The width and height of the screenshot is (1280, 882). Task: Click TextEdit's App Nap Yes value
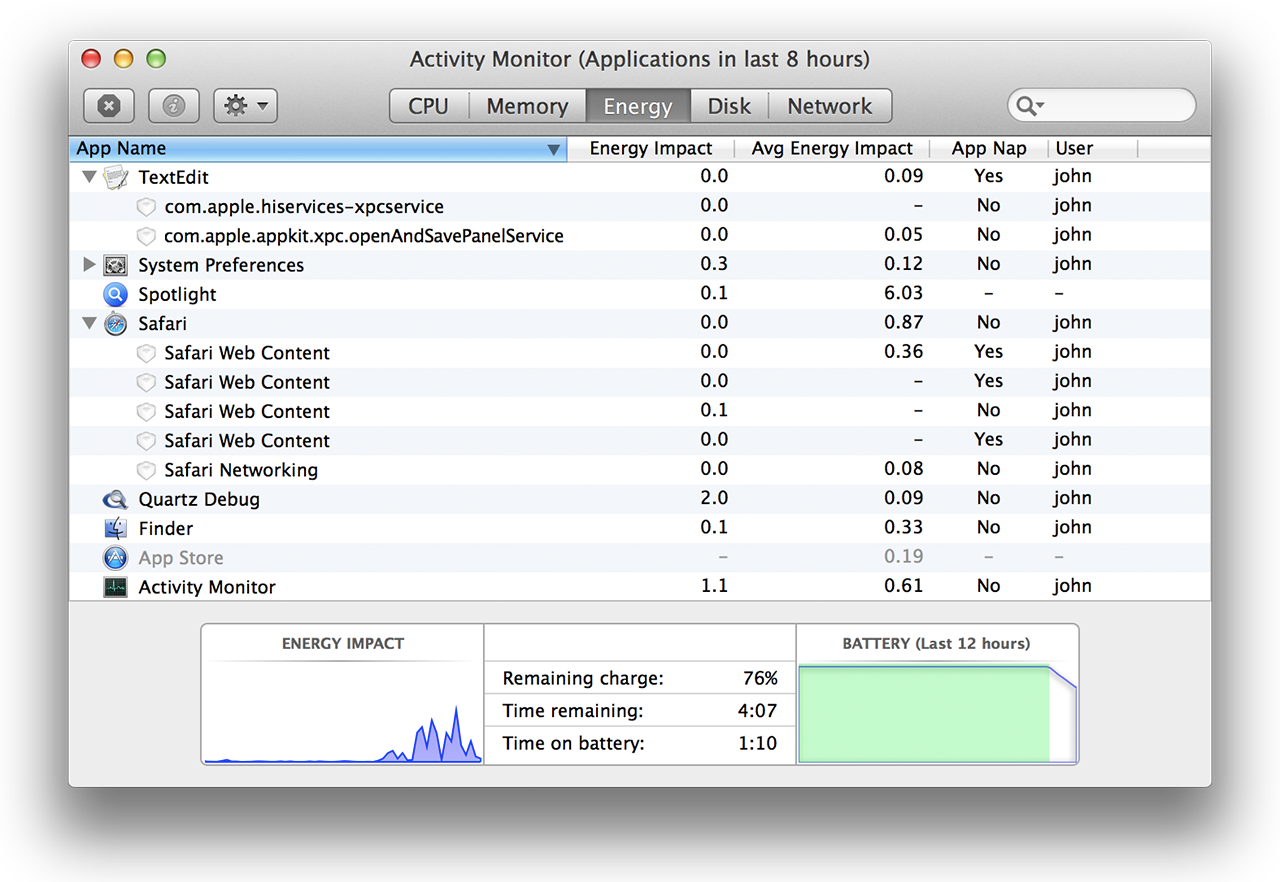pyautogui.click(x=988, y=176)
